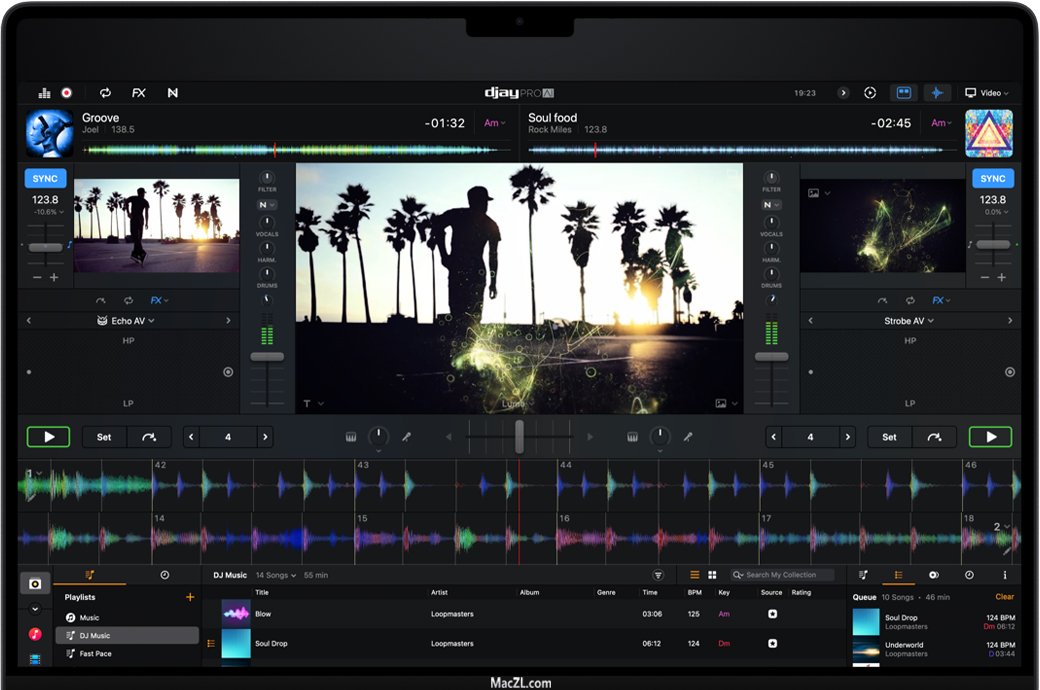The width and height of the screenshot is (1040, 690).
Task: Open the FX panel from top toolbar
Action: click(x=139, y=93)
